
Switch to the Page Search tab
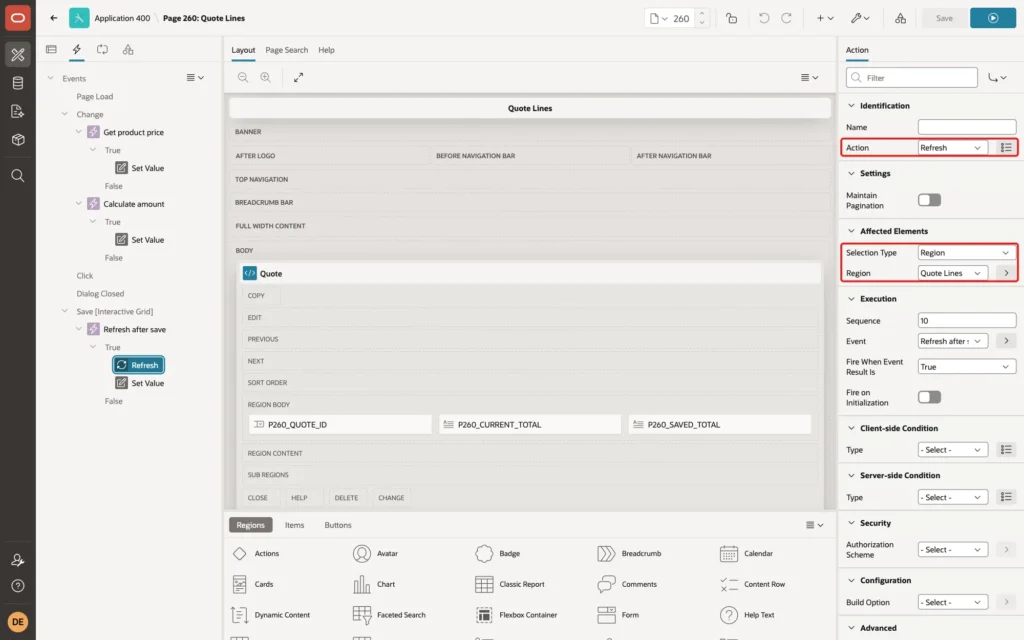(x=286, y=50)
